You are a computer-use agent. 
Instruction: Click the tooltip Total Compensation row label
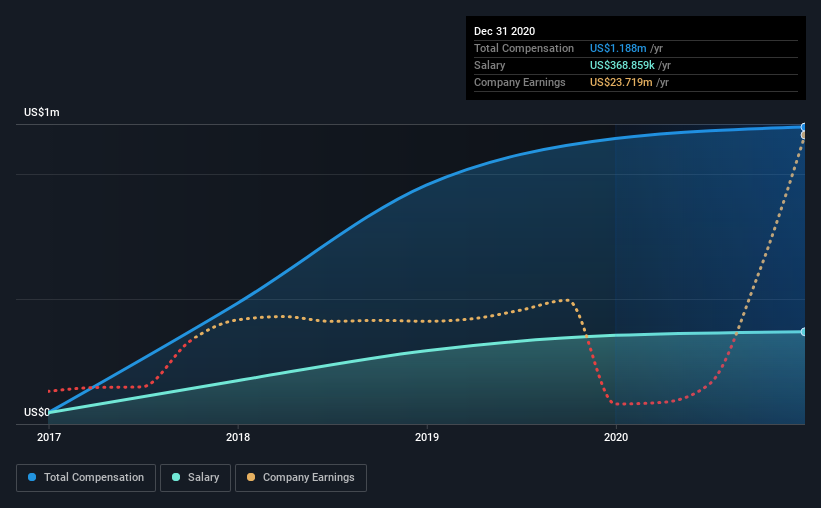524,48
